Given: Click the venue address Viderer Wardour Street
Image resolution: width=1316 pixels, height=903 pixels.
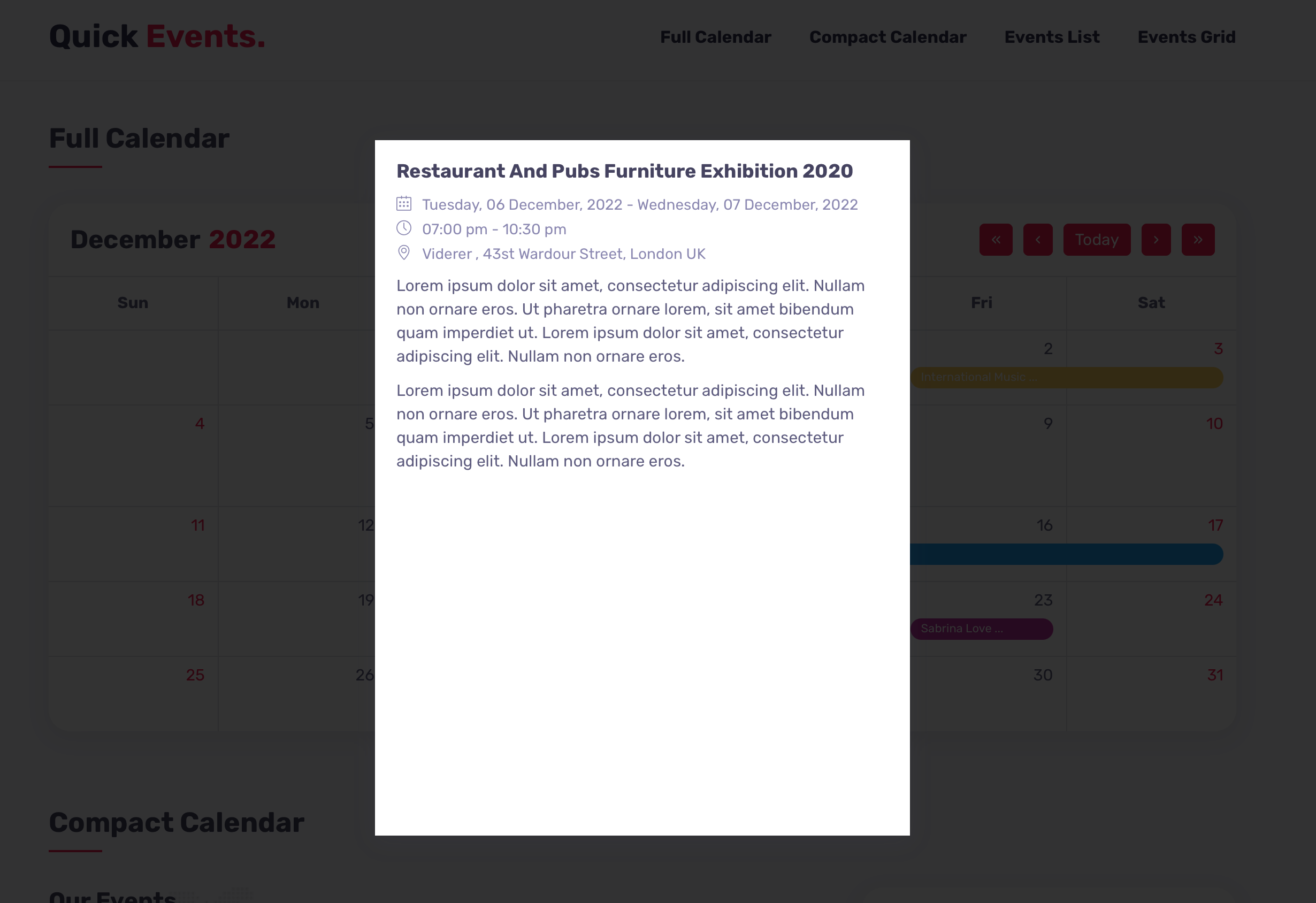Looking at the screenshot, I should (563, 254).
